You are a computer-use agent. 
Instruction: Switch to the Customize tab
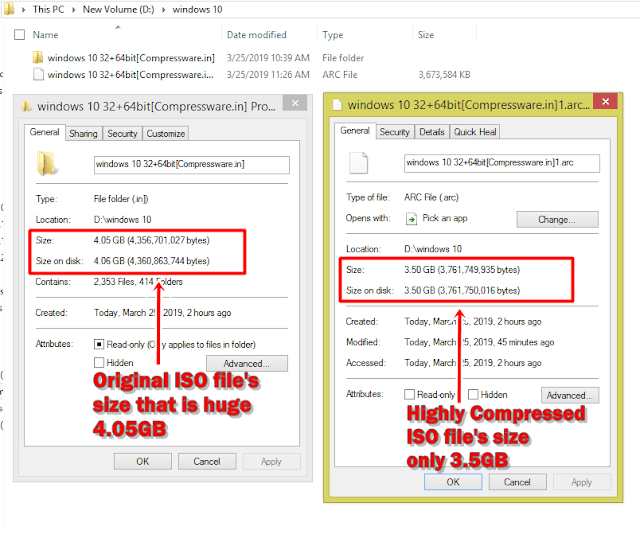click(166, 133)
